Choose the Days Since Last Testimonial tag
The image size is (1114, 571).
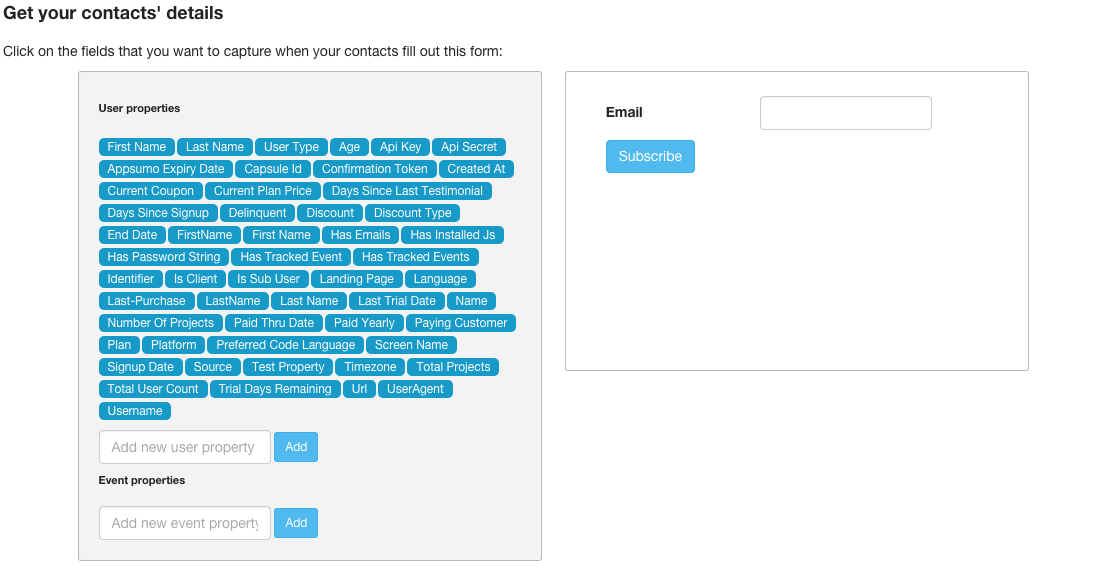pyautogui.click(x=407, y=191)
